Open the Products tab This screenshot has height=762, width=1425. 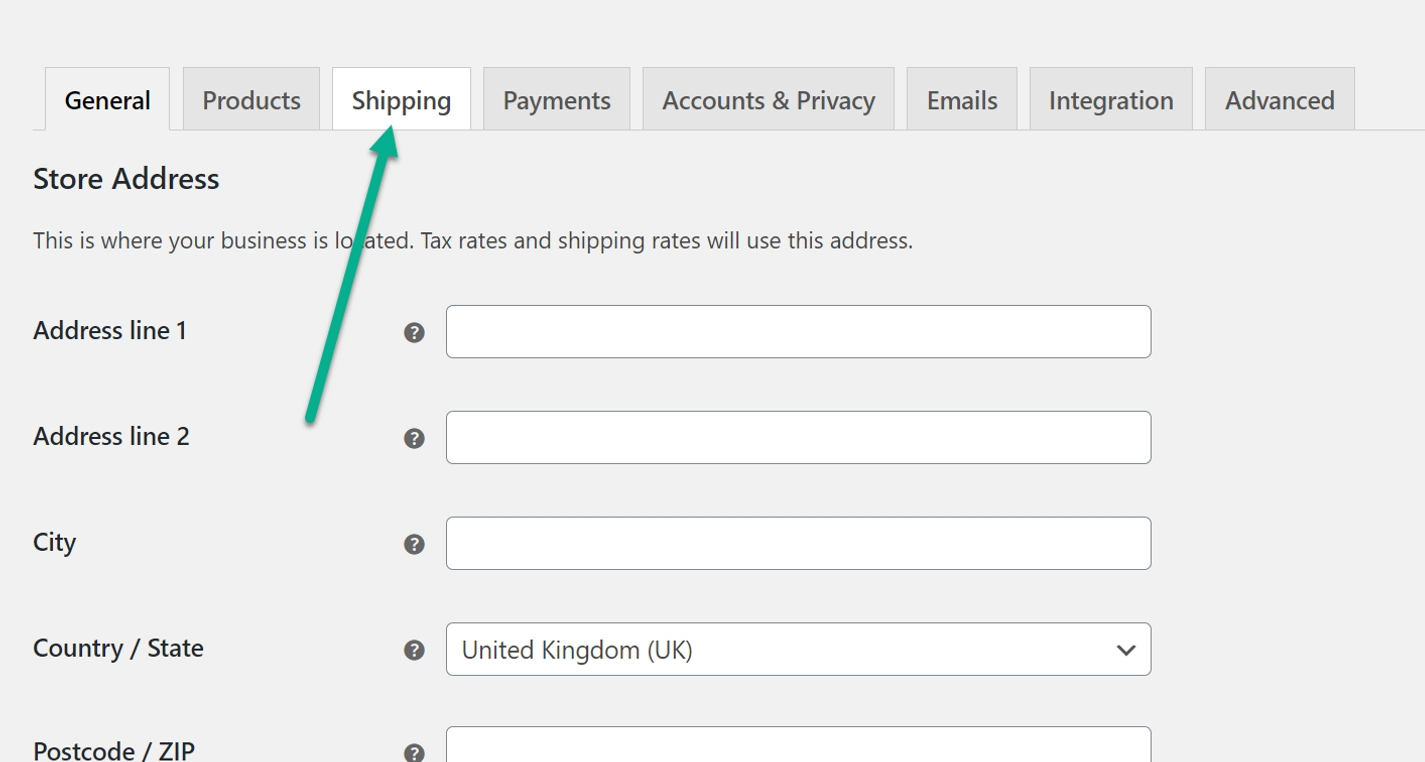[251, 100]
